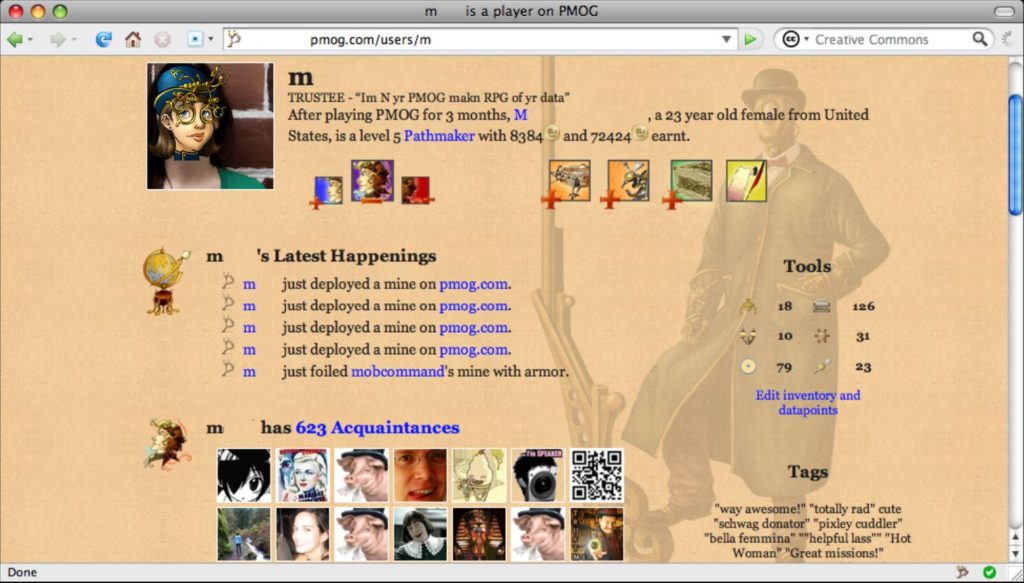The height and width of the screenshot is (583, 1024).
Task: Go to the browser Home page
Action: click(132, 40)
